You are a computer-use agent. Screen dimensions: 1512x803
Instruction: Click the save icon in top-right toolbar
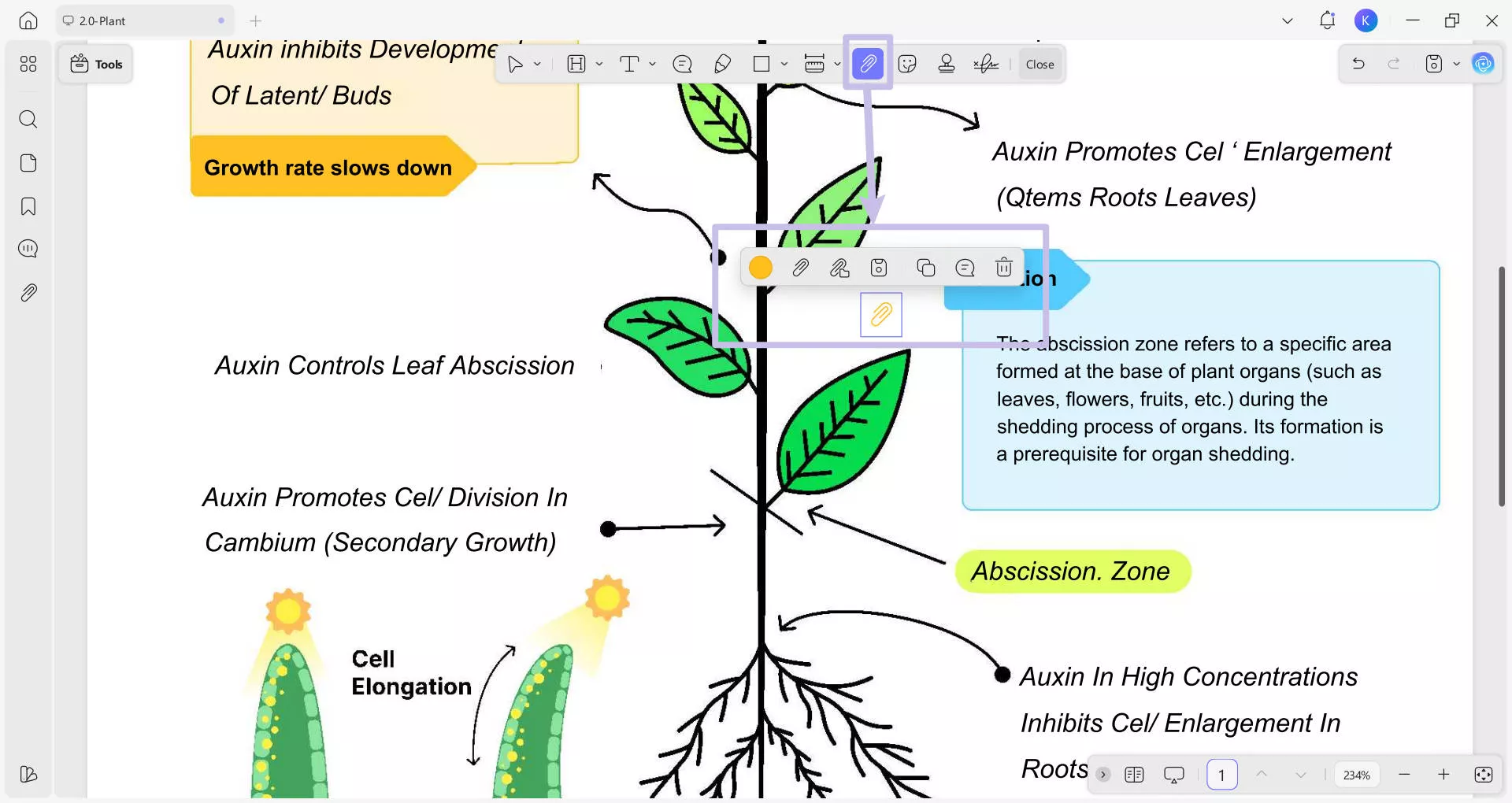pos(1434,64)
